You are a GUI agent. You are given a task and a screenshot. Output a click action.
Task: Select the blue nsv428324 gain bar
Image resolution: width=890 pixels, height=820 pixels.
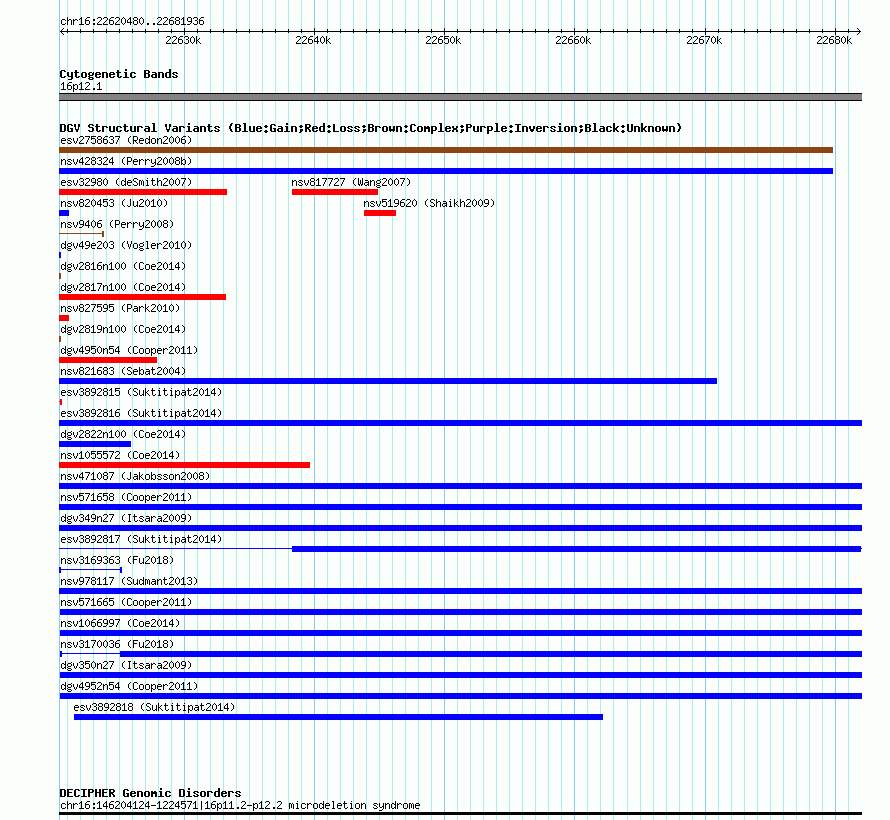[446, 171]
